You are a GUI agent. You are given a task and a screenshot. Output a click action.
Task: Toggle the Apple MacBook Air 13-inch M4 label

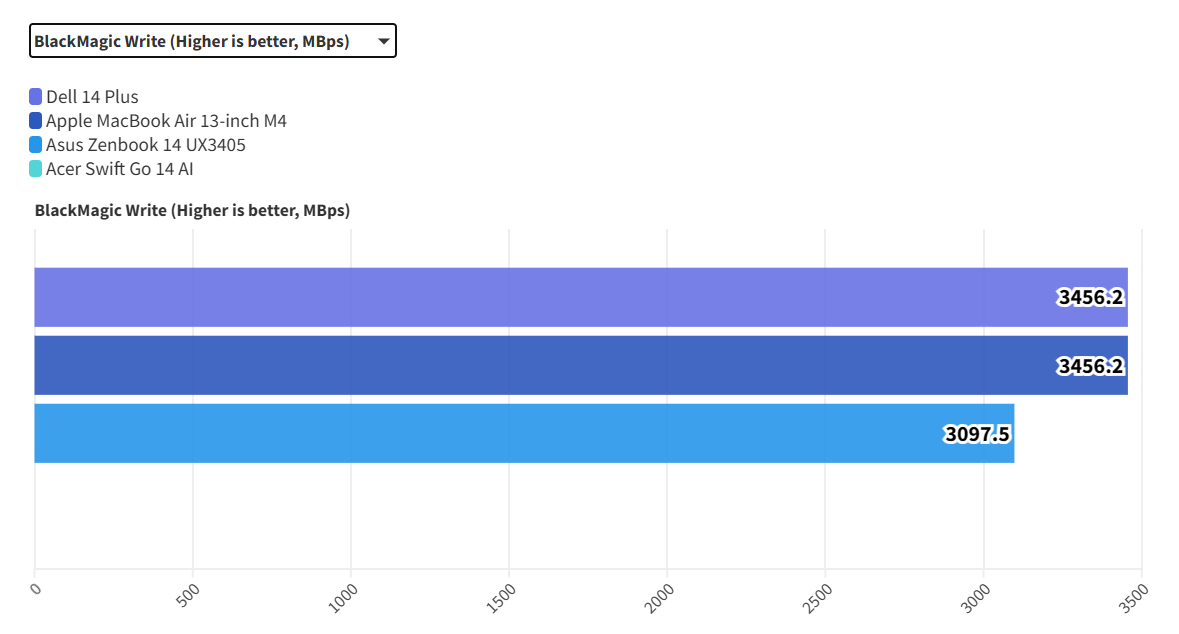pyautogui.click(x=166, y=121)
